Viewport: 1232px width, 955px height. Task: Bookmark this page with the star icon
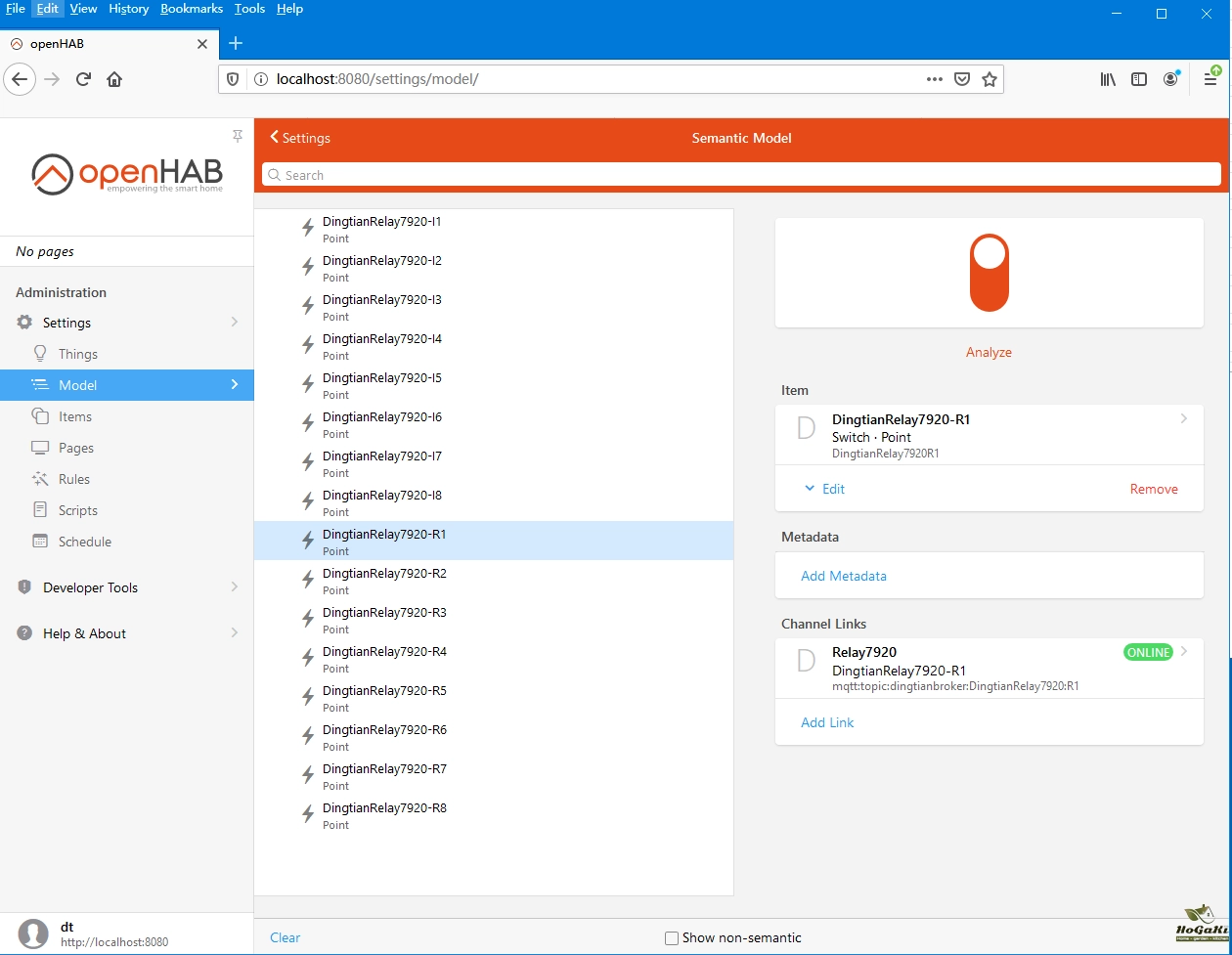click(990, 79)
